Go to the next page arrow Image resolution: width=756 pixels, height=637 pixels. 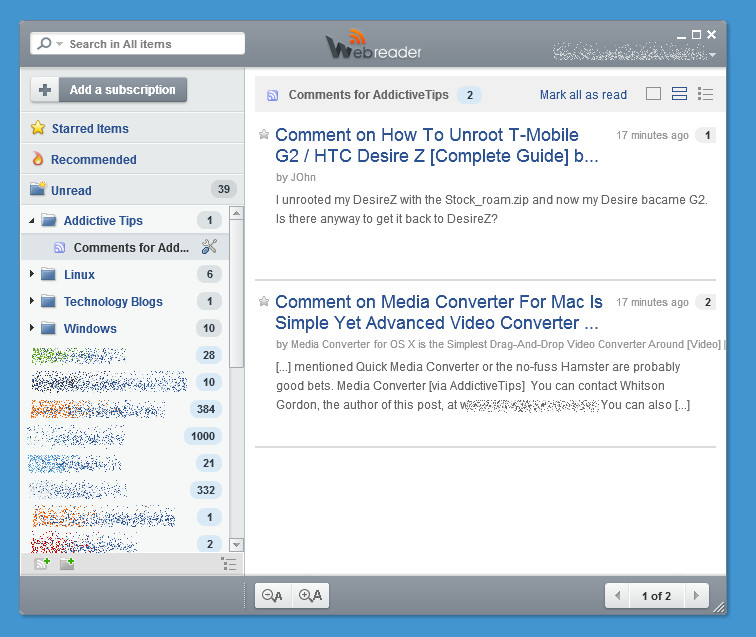(696, 596)
